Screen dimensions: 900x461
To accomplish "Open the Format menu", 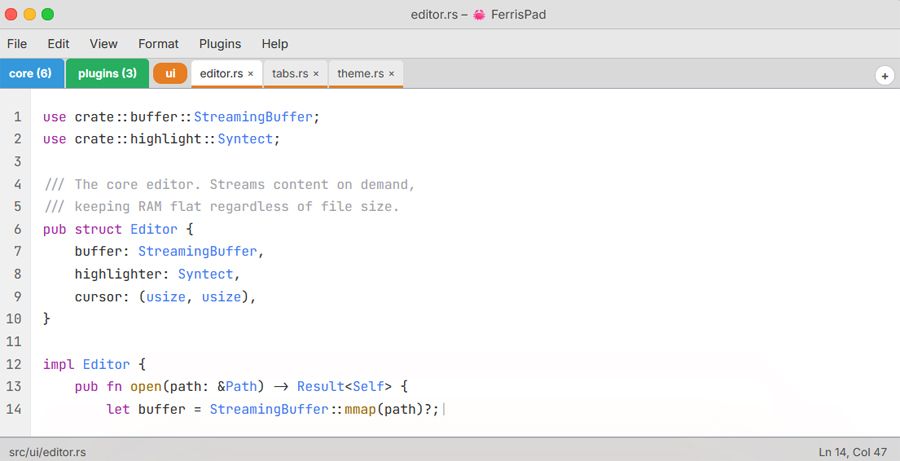I will 158,44.
